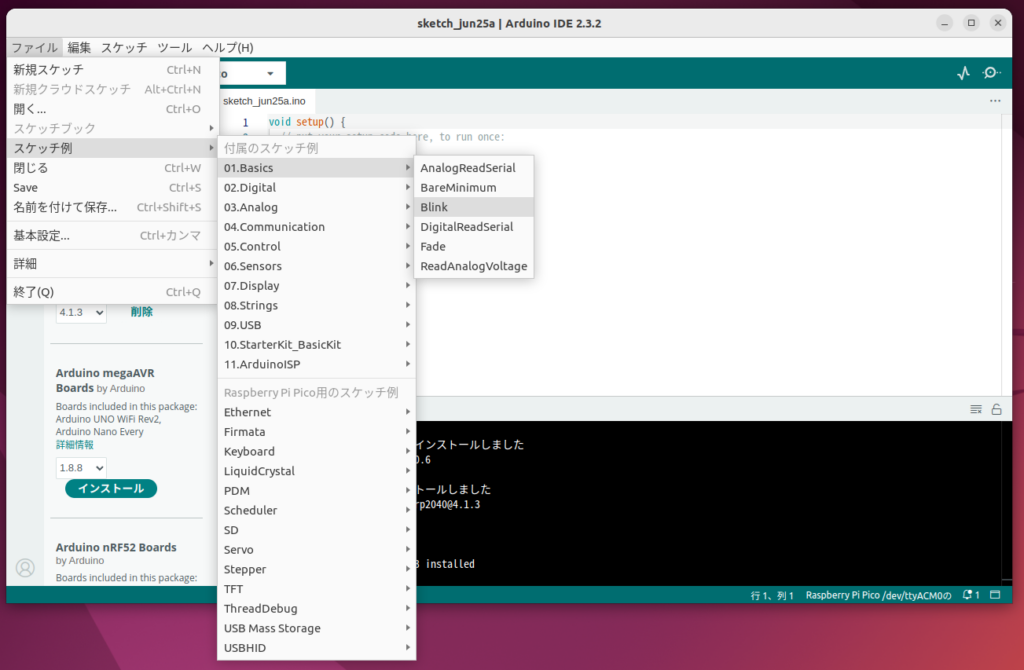Screen dimensions: 1024x670
Task: Choose 終了(Q) to quit
Action: point(112,292)
